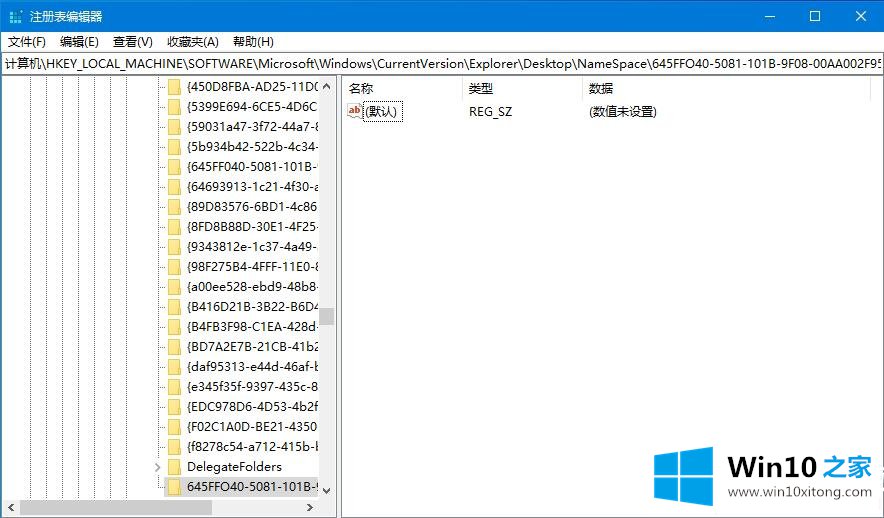Select the DelegateFolders folder icon
The height and width of the screenshot is (518, 884).
pos(174,467)
